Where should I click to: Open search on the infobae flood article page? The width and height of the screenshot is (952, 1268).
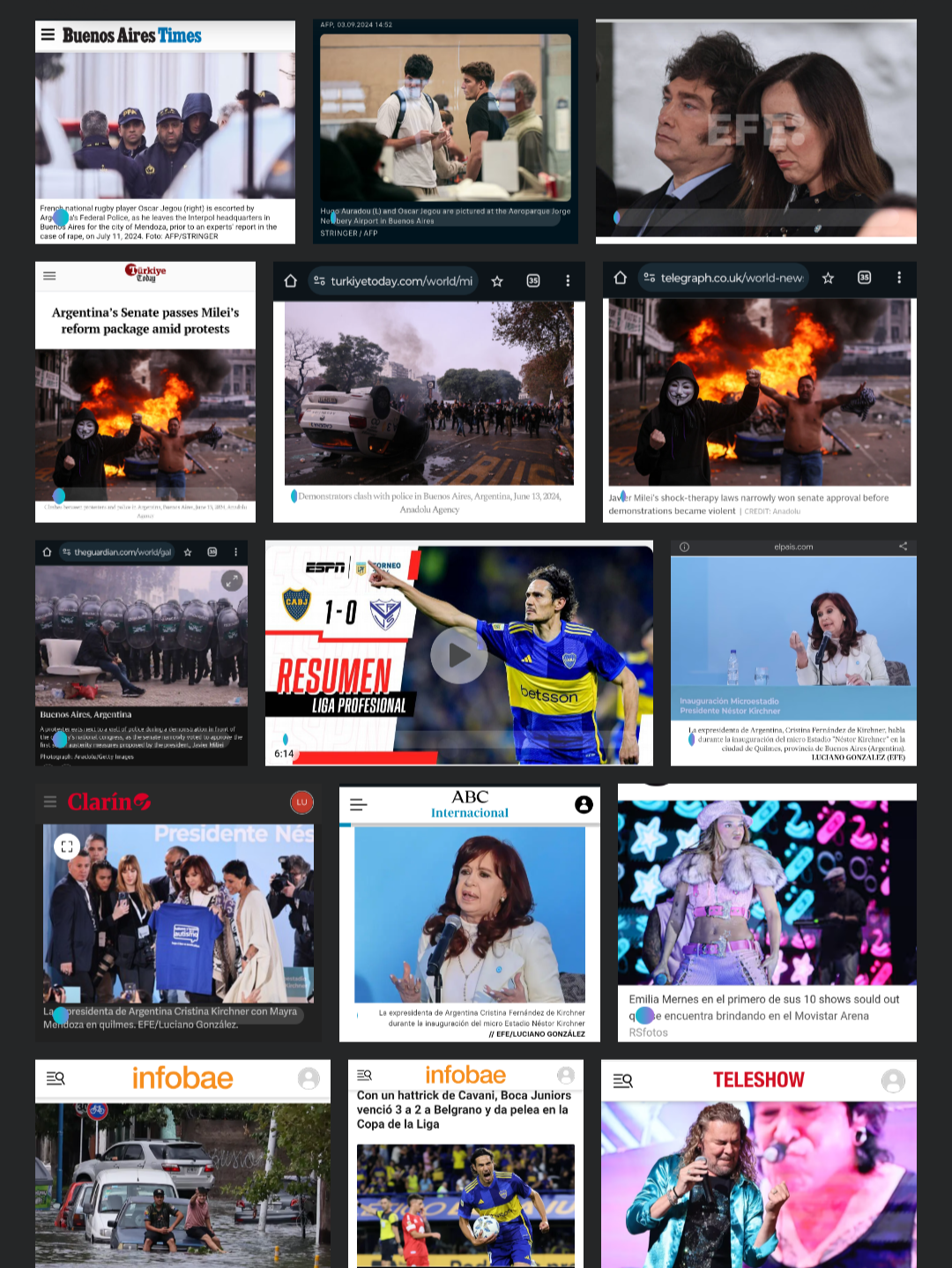56,1078
